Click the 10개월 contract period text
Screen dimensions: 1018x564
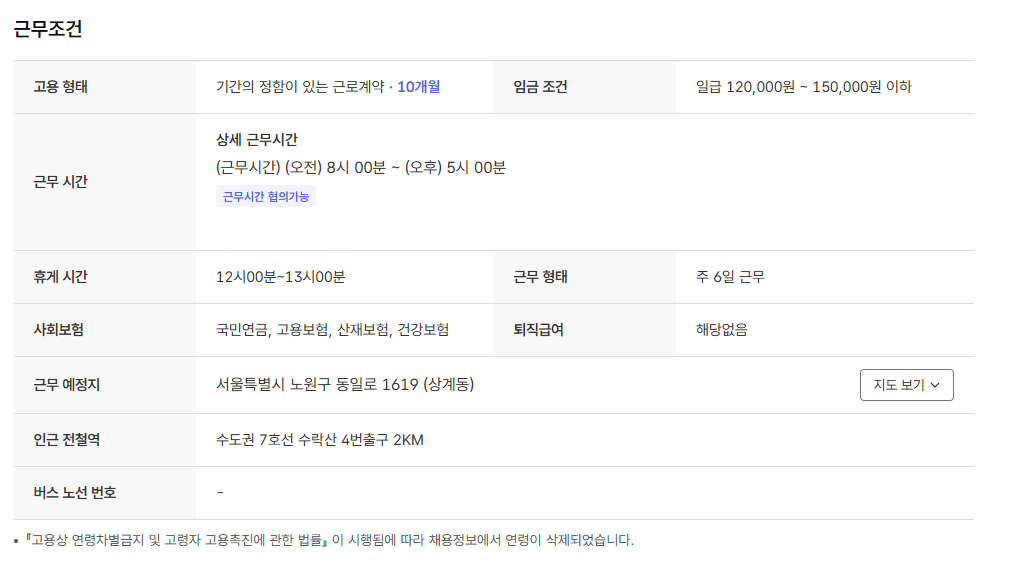pyautogui.click(x=418, y=87)
